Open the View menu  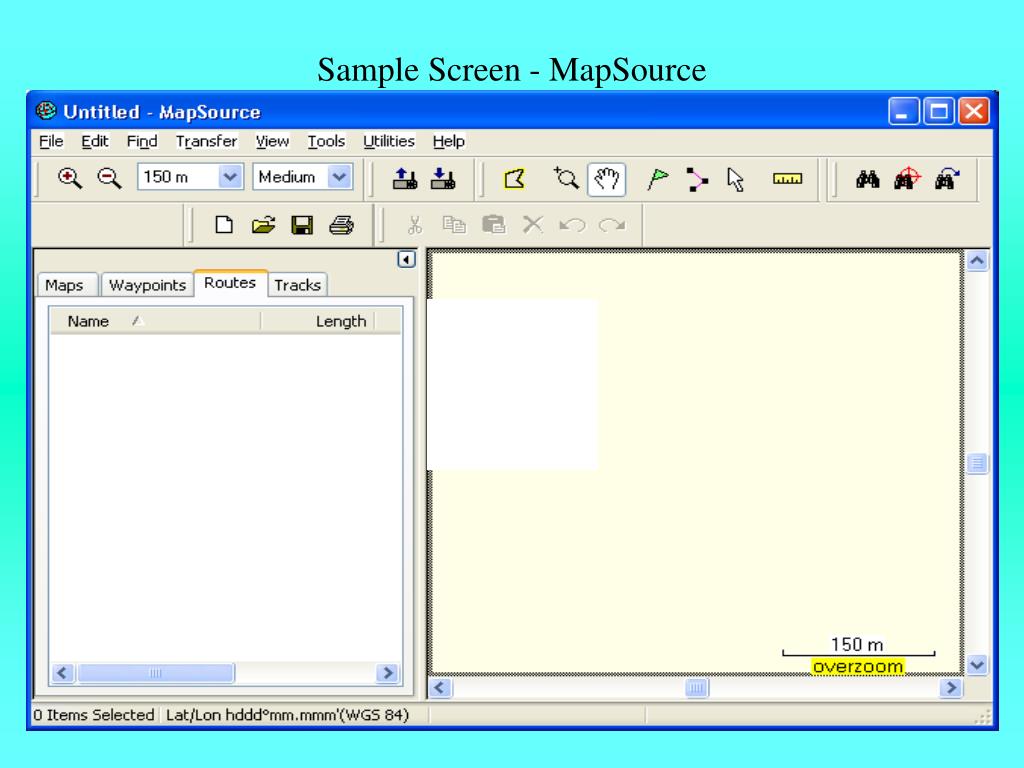(272, 141)
